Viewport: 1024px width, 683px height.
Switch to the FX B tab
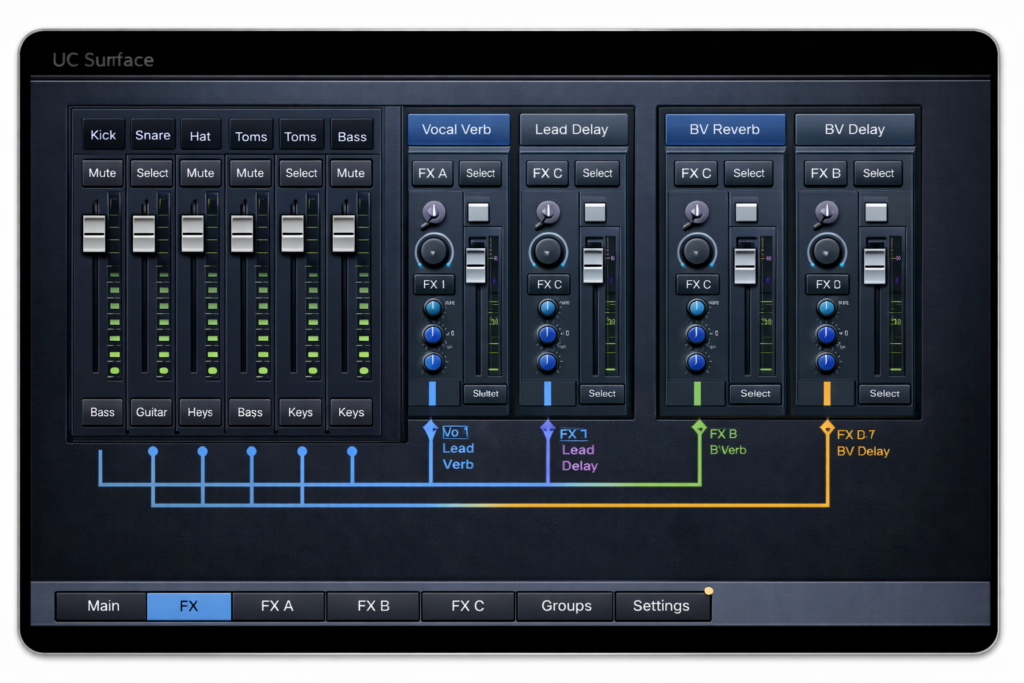pyautogui.click(x=372, y=605)
